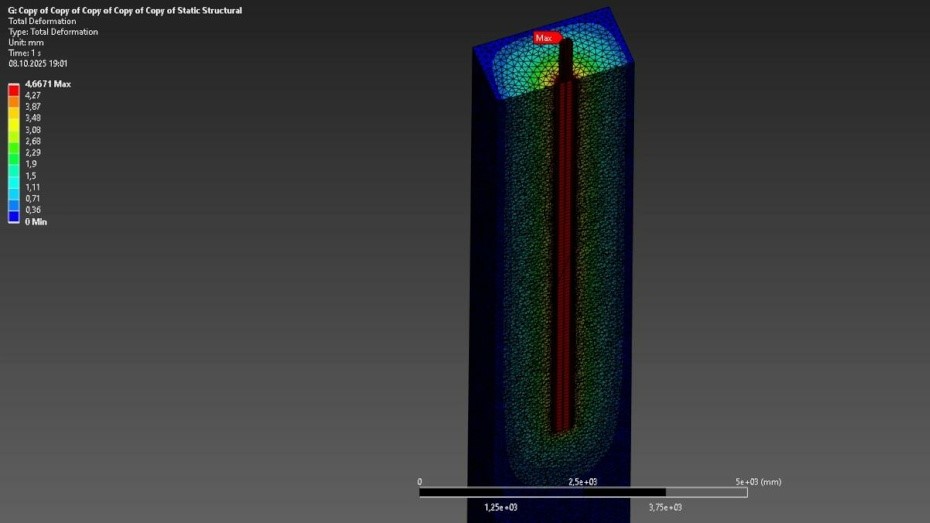Click the 4,6671 Max legend value
The width and height of the screenshot is (930, 523).
[x=47, y=84]
